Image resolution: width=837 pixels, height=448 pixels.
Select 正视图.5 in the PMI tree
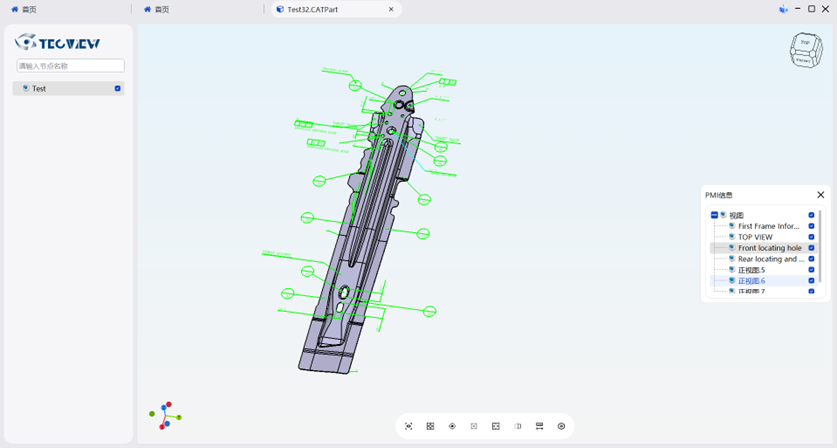pyautogui.click(x=751, y=270)
